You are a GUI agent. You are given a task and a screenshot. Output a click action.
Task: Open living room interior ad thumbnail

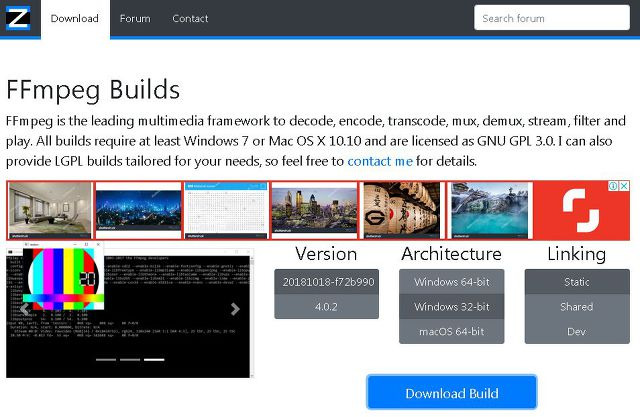coord(50,210)
